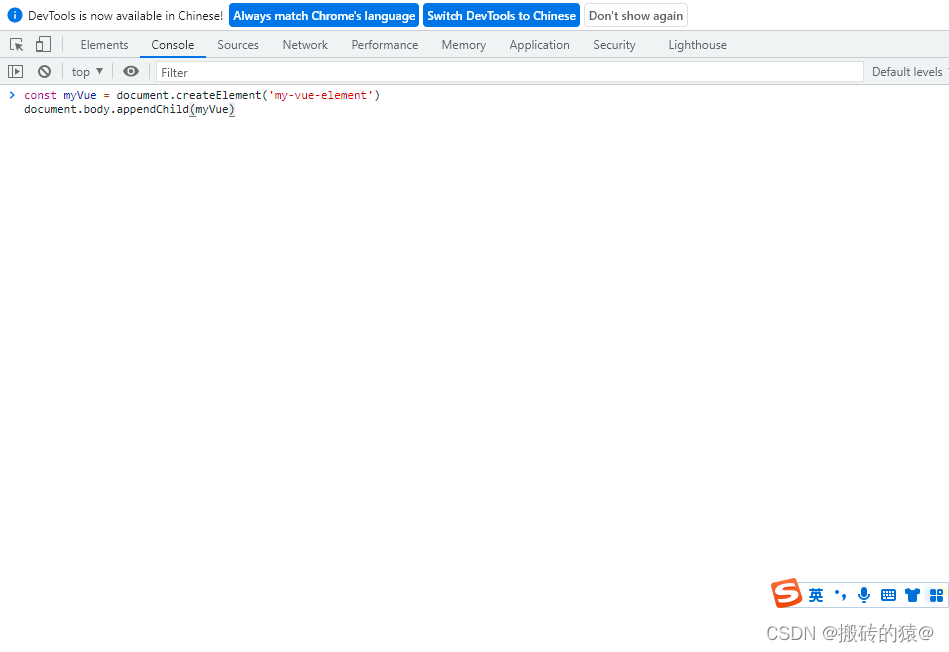Show the console sidebar icon

tap(15, 71)
